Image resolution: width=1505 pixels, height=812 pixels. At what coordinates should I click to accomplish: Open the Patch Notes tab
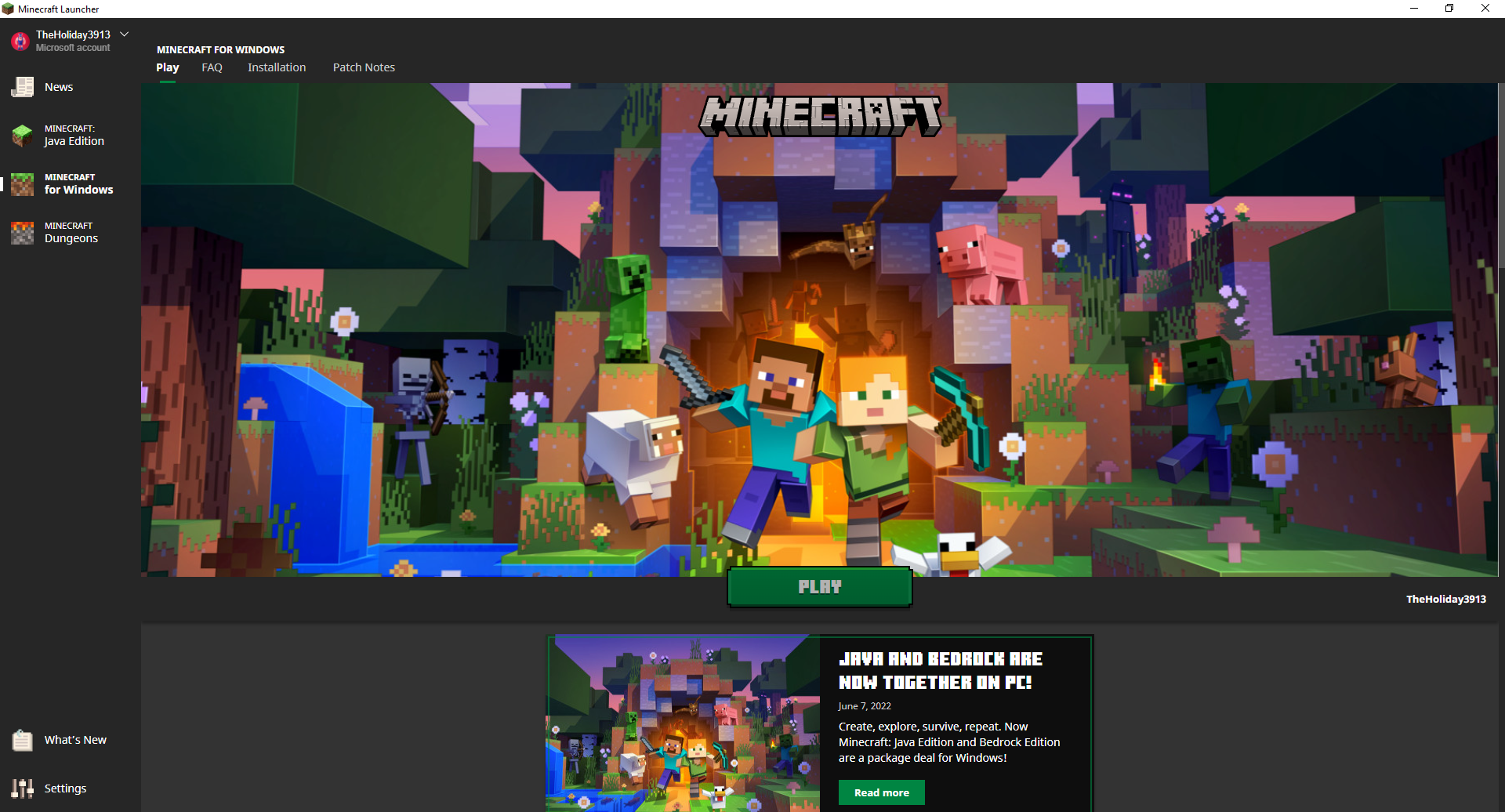[364, 67]
